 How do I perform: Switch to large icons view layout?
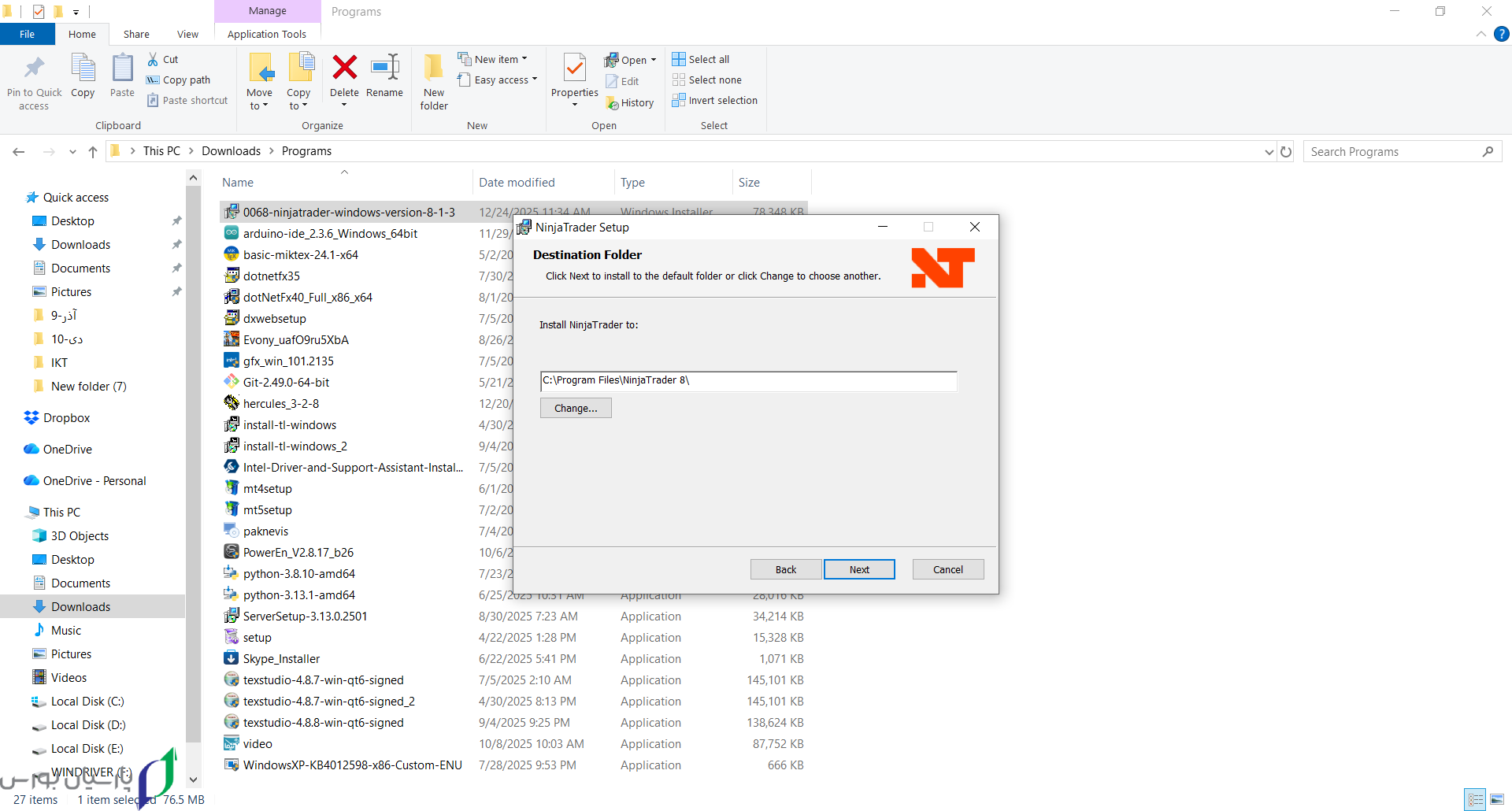(x=1496, y=799)
